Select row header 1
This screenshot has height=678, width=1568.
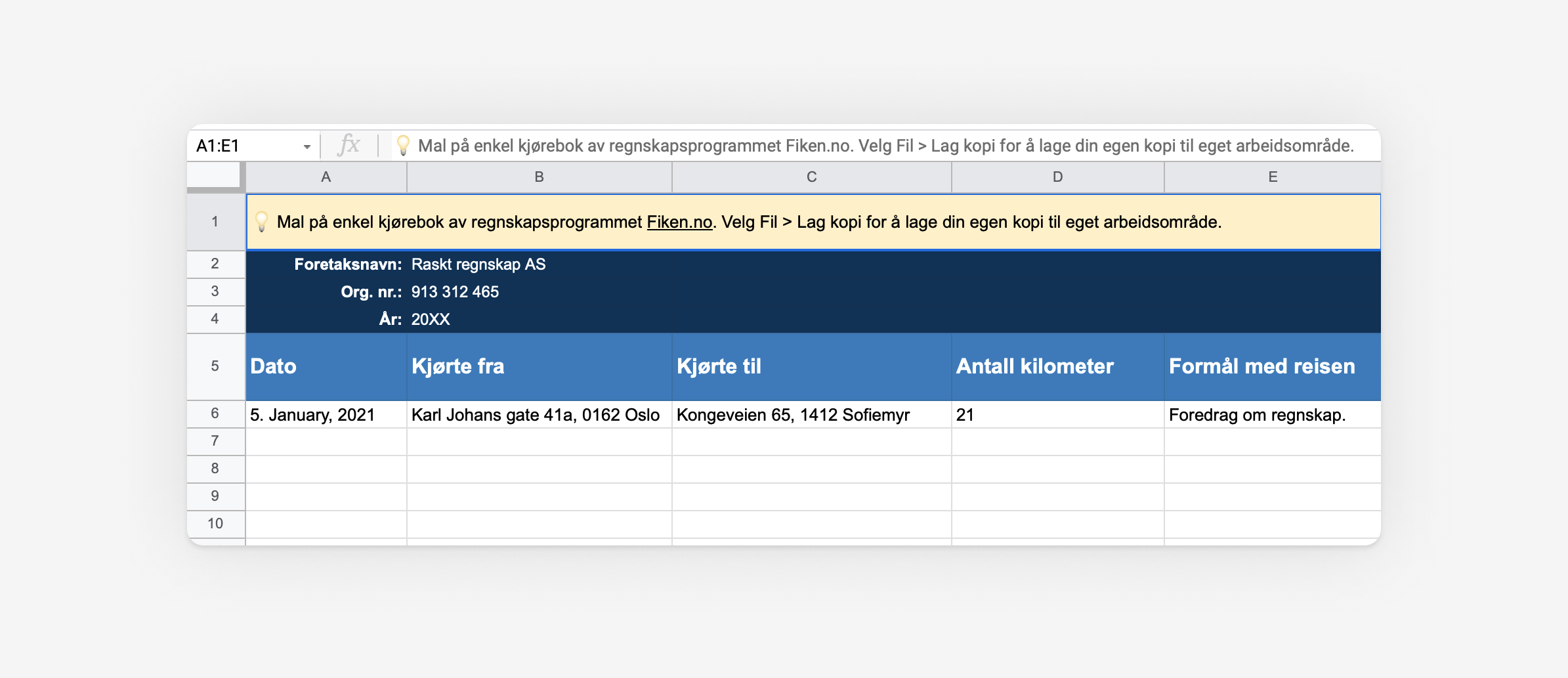point(215,222)
